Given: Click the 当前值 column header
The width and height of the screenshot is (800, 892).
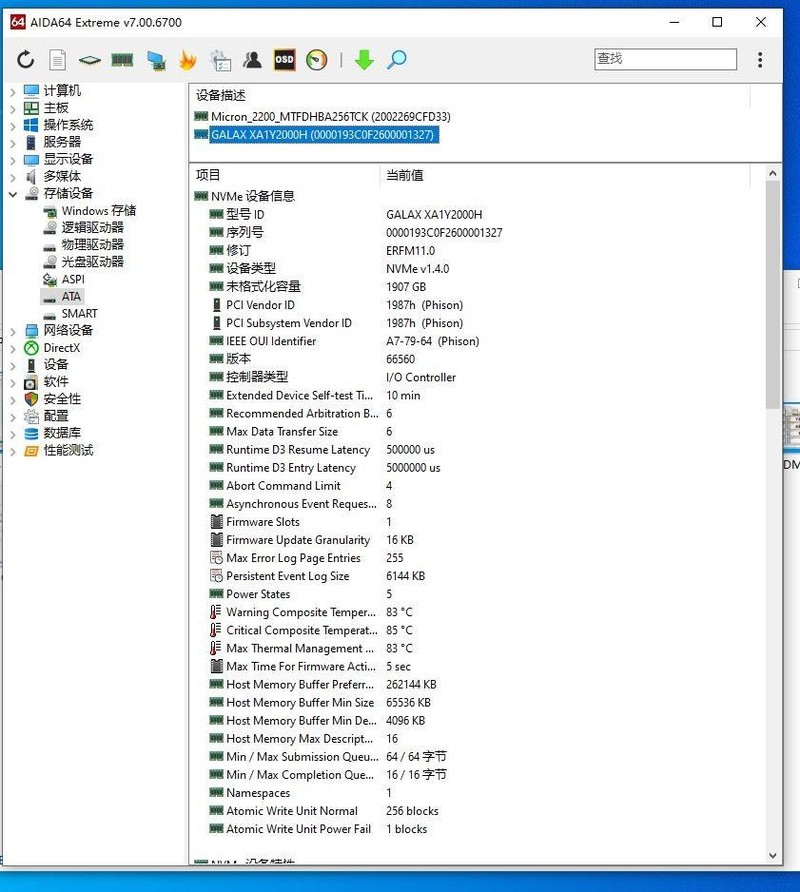Looking at the screenshot, I should click(405, 175).
